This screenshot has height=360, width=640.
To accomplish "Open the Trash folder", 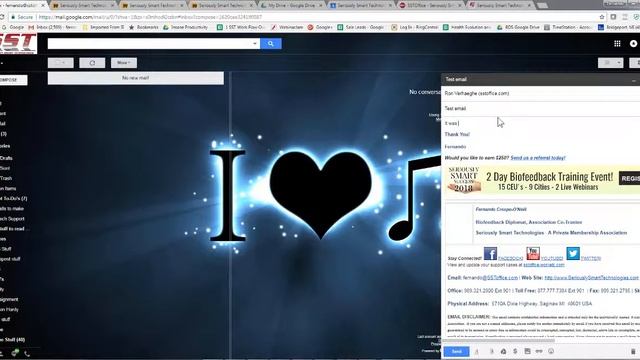I will [x=6, y=178].
